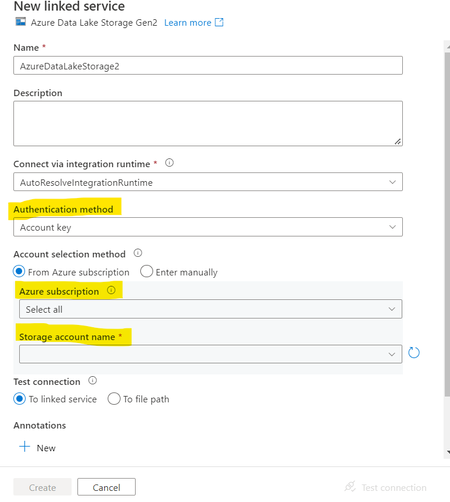Image resolution: width=450 pixels, height=502 pixels.
Task: Expand the Storage account name dropdown
Action: click(x=211, y=354)
